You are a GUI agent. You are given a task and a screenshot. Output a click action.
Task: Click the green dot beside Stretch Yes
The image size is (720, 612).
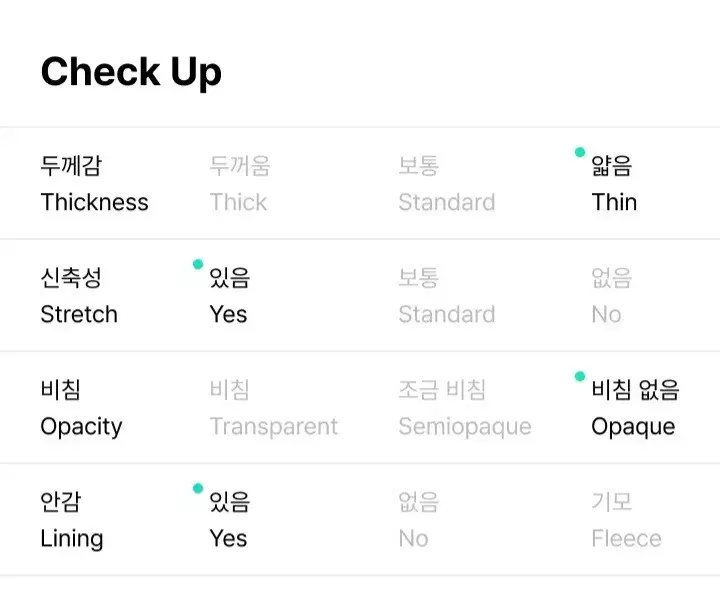pos(198,264)
